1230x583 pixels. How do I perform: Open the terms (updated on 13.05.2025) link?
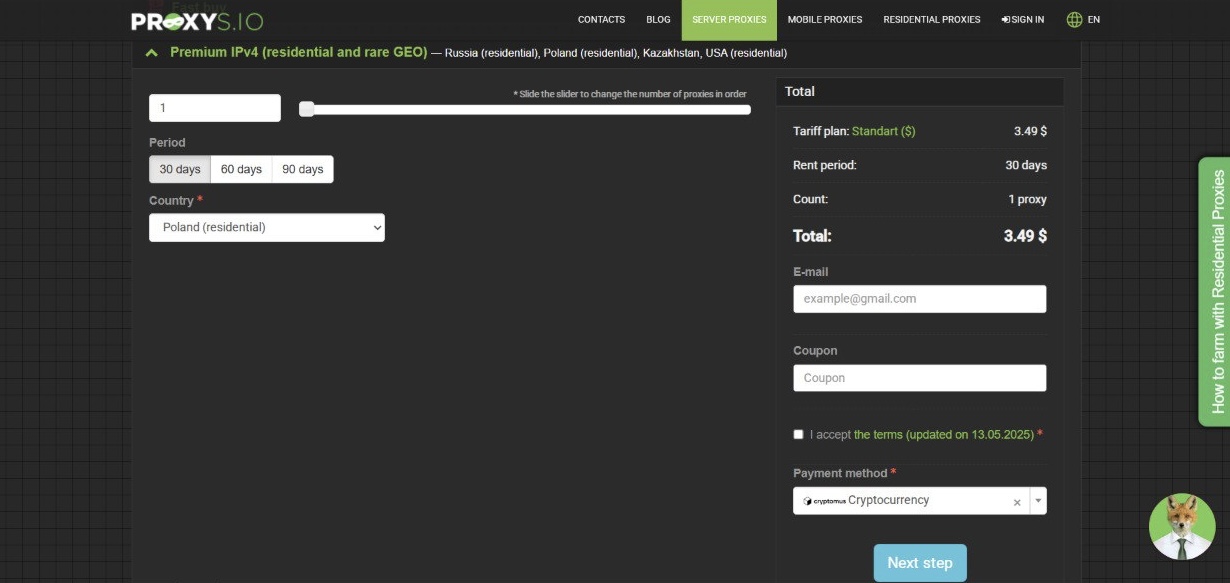point(945,434)
